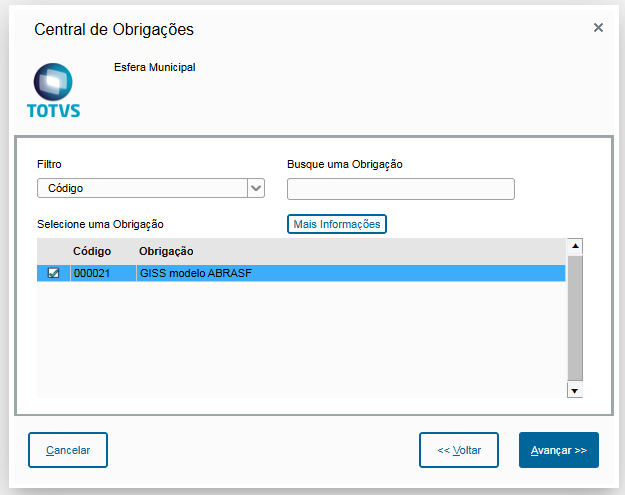Uncheck the checkbox for obligation 000021
This screenshot has width=625, height=495.
(53, 273)
